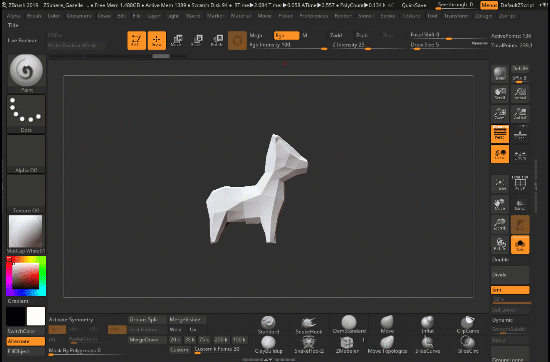Click the Zoom3D icon
550x362 pixels.
(x=499, y=224)
